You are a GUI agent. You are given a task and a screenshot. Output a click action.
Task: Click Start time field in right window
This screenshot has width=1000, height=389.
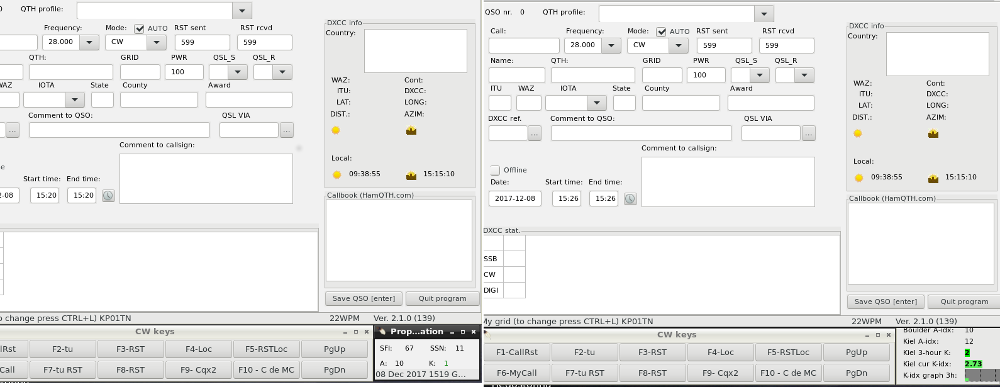coord(566,199)
